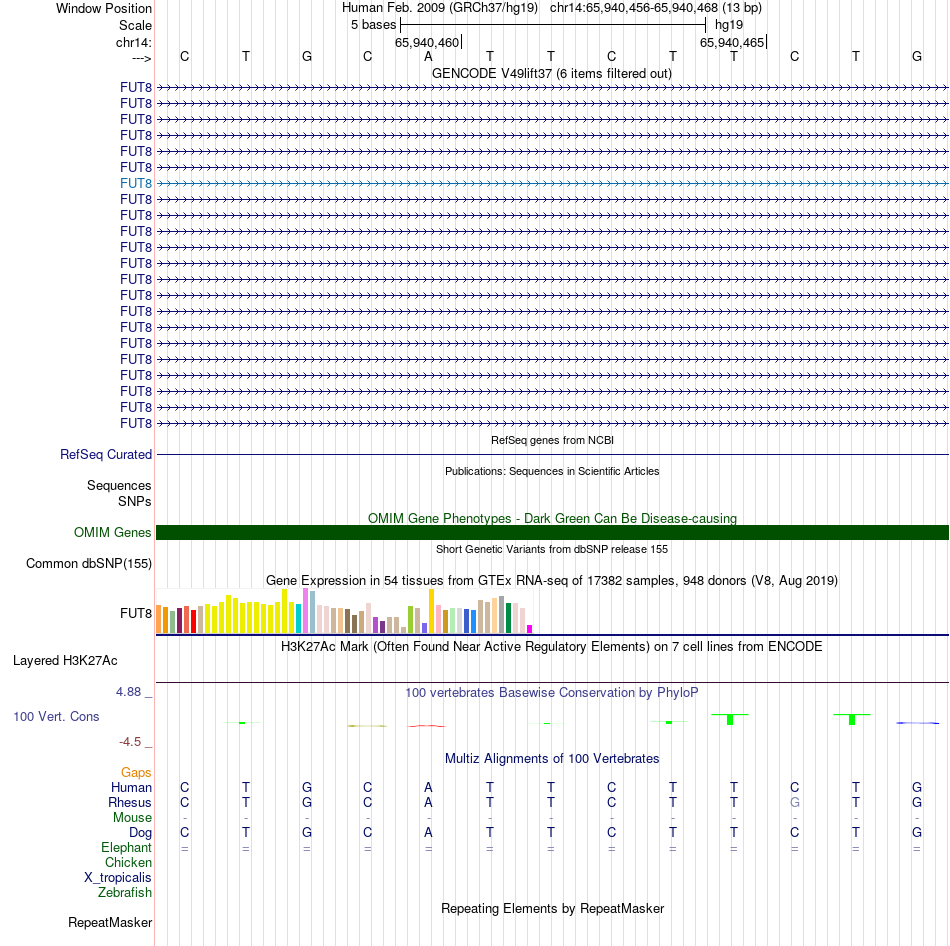Click '100 vertebrates Basewise Conservation by PhyloP'
950x946 pixels.
tap(552, 692)
